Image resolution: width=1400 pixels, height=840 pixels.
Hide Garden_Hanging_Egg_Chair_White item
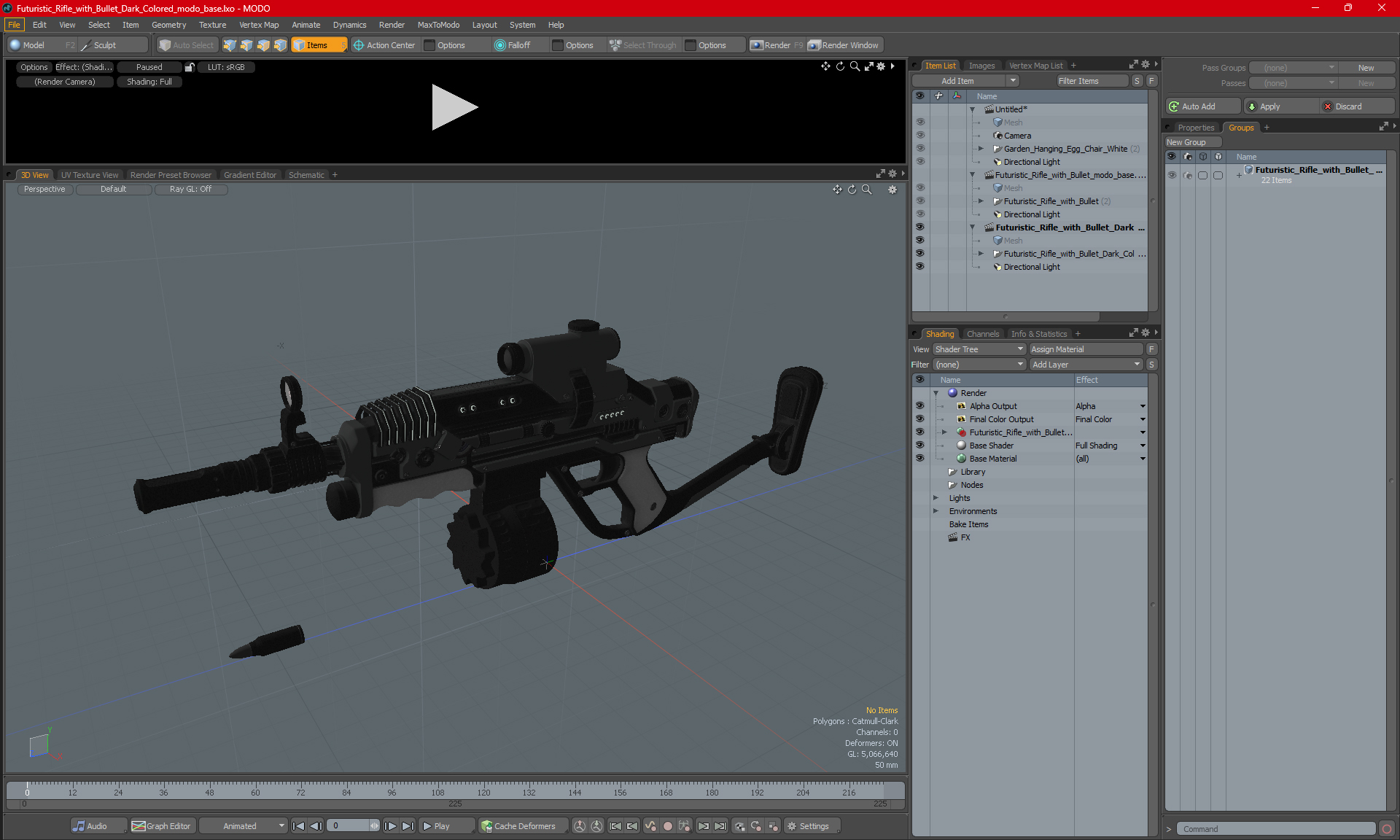click(920, 149)
